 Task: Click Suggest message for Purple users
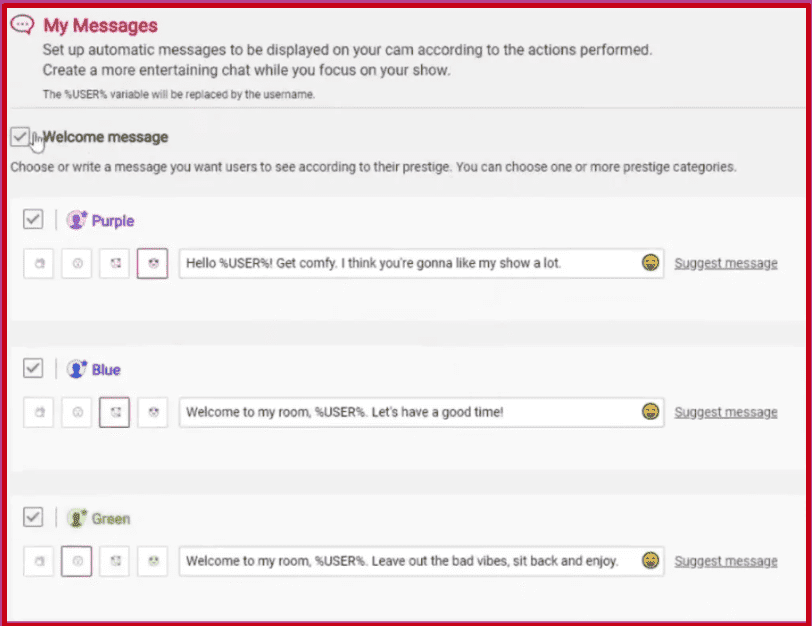tap(725, 264)
